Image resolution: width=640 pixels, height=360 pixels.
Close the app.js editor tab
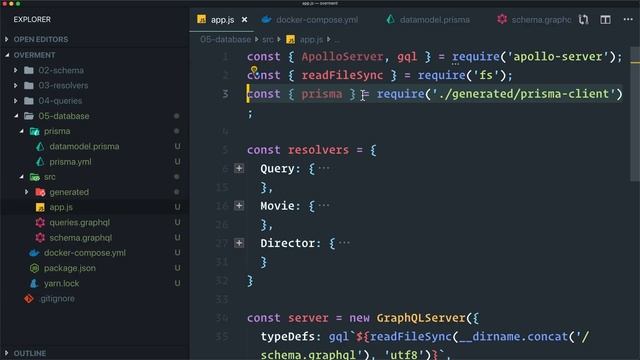(x=244, y=20)
